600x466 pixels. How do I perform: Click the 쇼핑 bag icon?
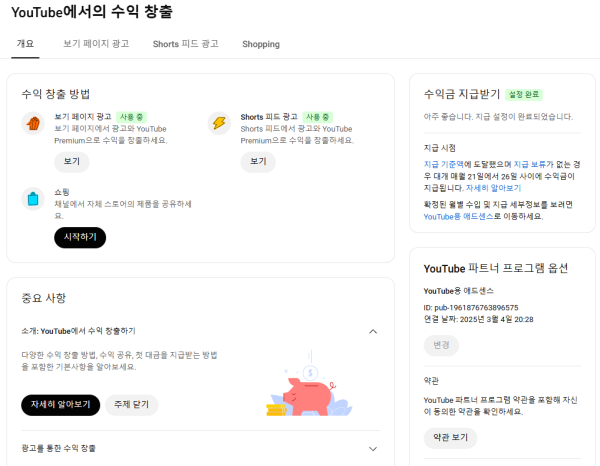pyautogui.click(x=33, y=198)
